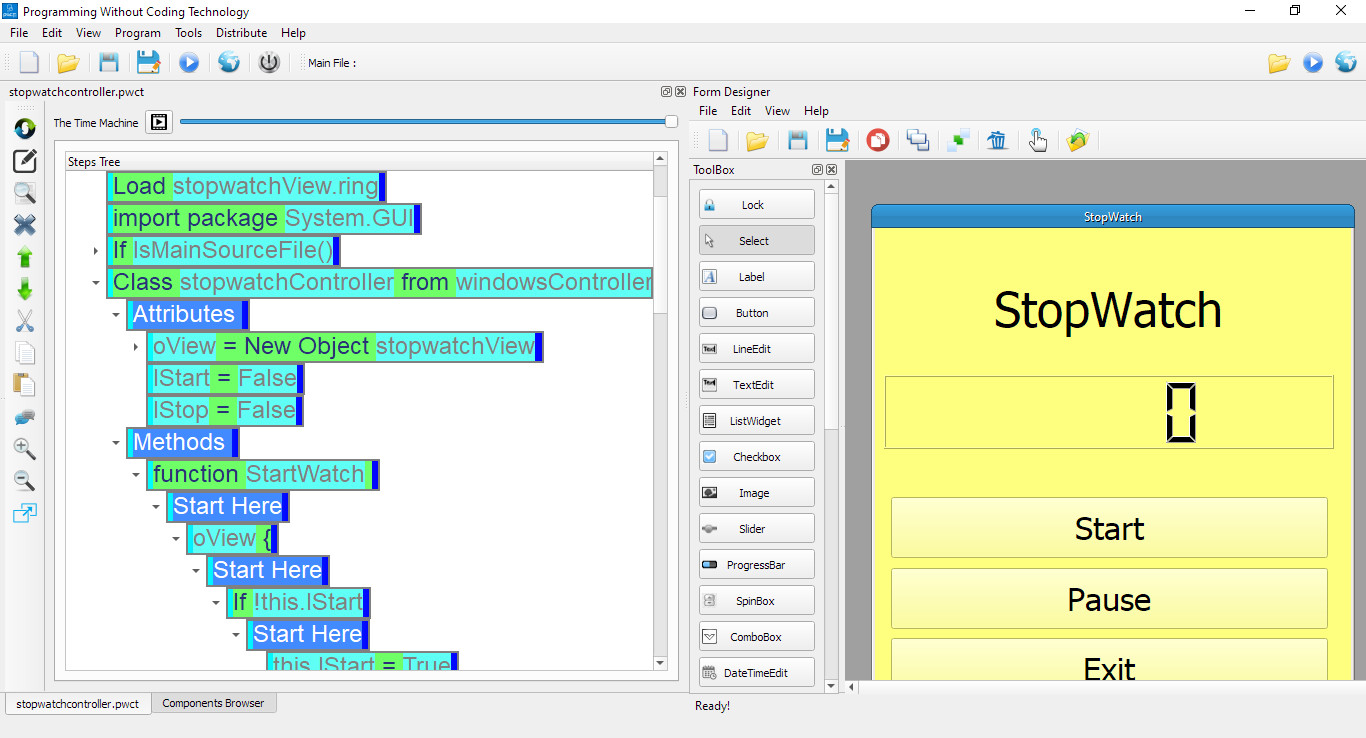The width and height of the screenshot is (1366, 738).
Task: Move step up with green up-arrow icon
Action: [25, 257]
